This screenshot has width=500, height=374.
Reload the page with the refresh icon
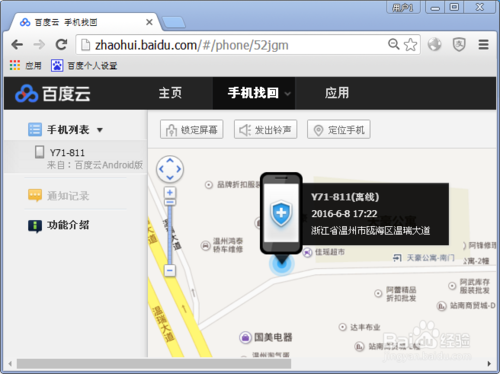point(61,44)
